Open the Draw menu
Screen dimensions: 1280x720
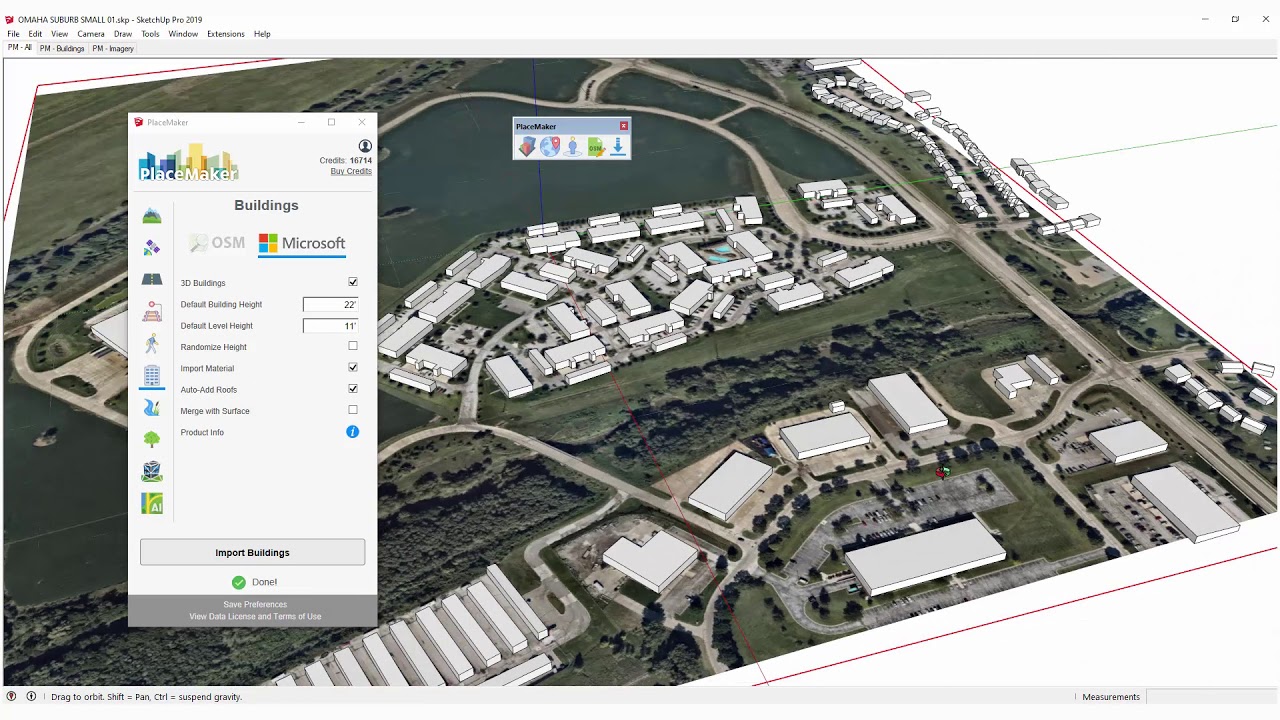(x=123, y=34)
